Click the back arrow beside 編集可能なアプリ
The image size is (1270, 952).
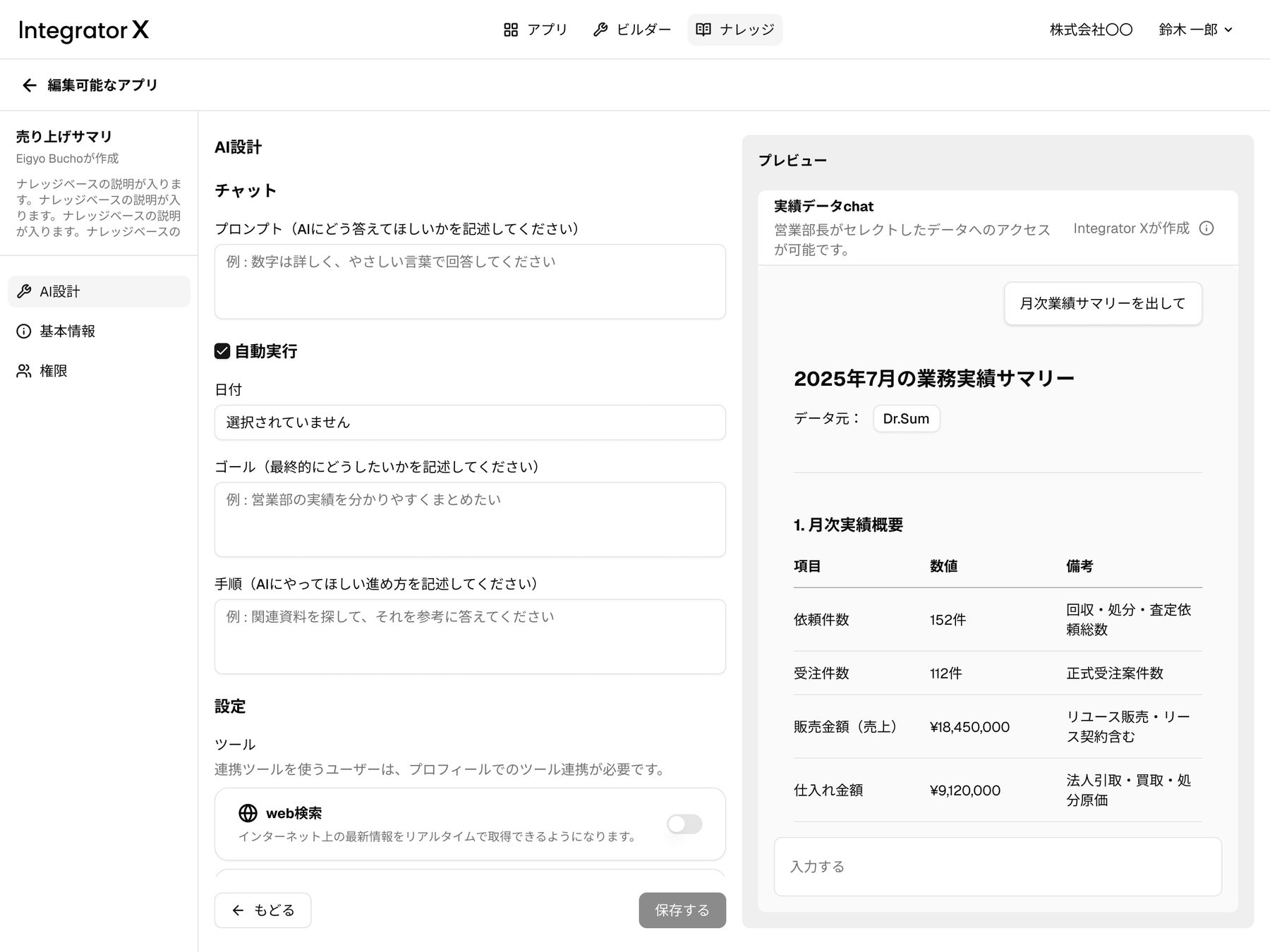[x=29, y=85]
